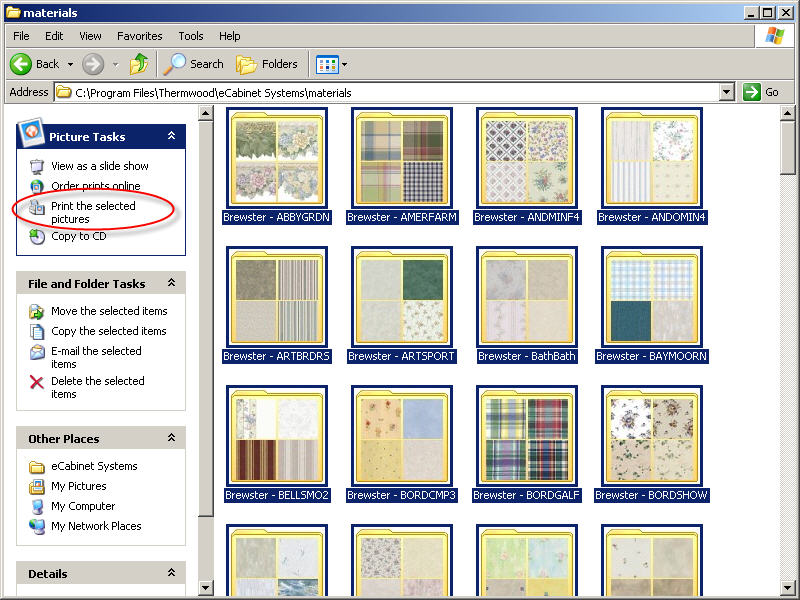Open the Edit menu
The image size is (800, 600).
tap(54, 36)
